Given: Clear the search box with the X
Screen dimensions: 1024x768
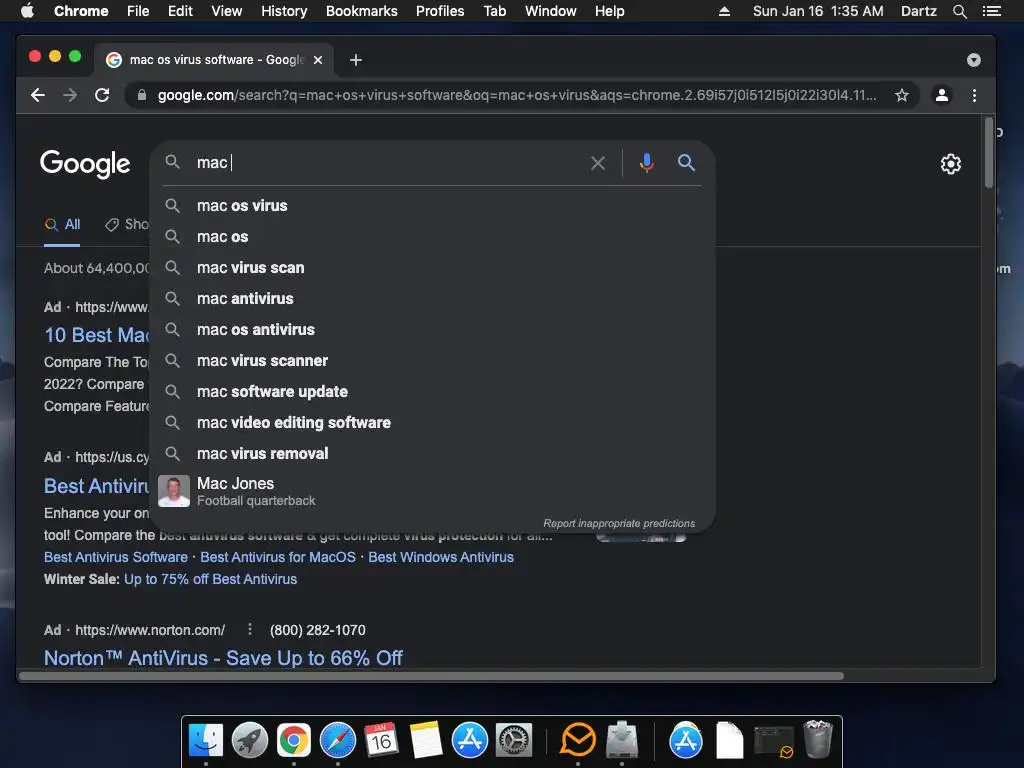Looking at the screenshot, I should 598,163.
